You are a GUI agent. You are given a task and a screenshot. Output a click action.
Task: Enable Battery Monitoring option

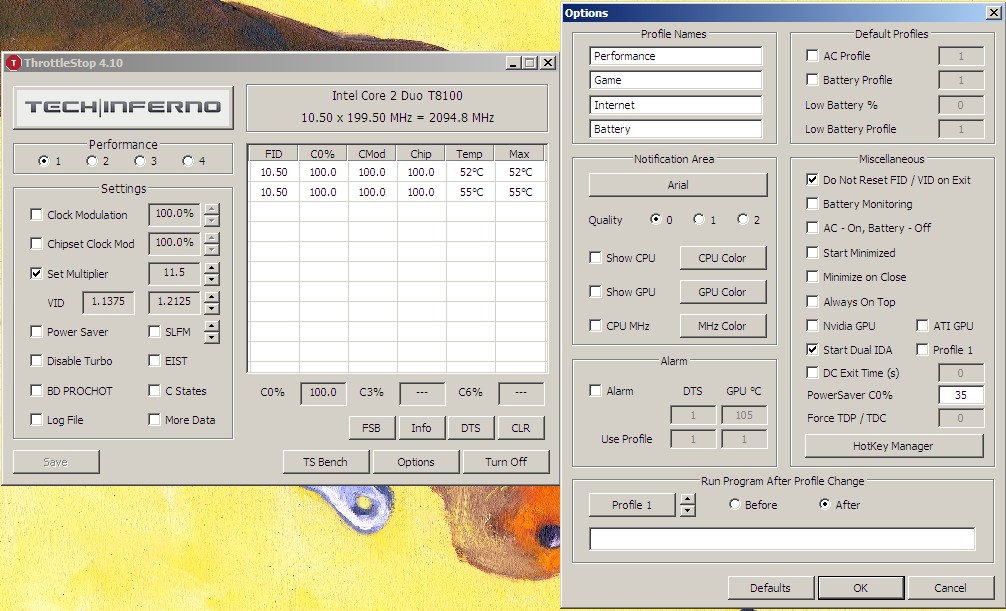(x=812, y=203)
